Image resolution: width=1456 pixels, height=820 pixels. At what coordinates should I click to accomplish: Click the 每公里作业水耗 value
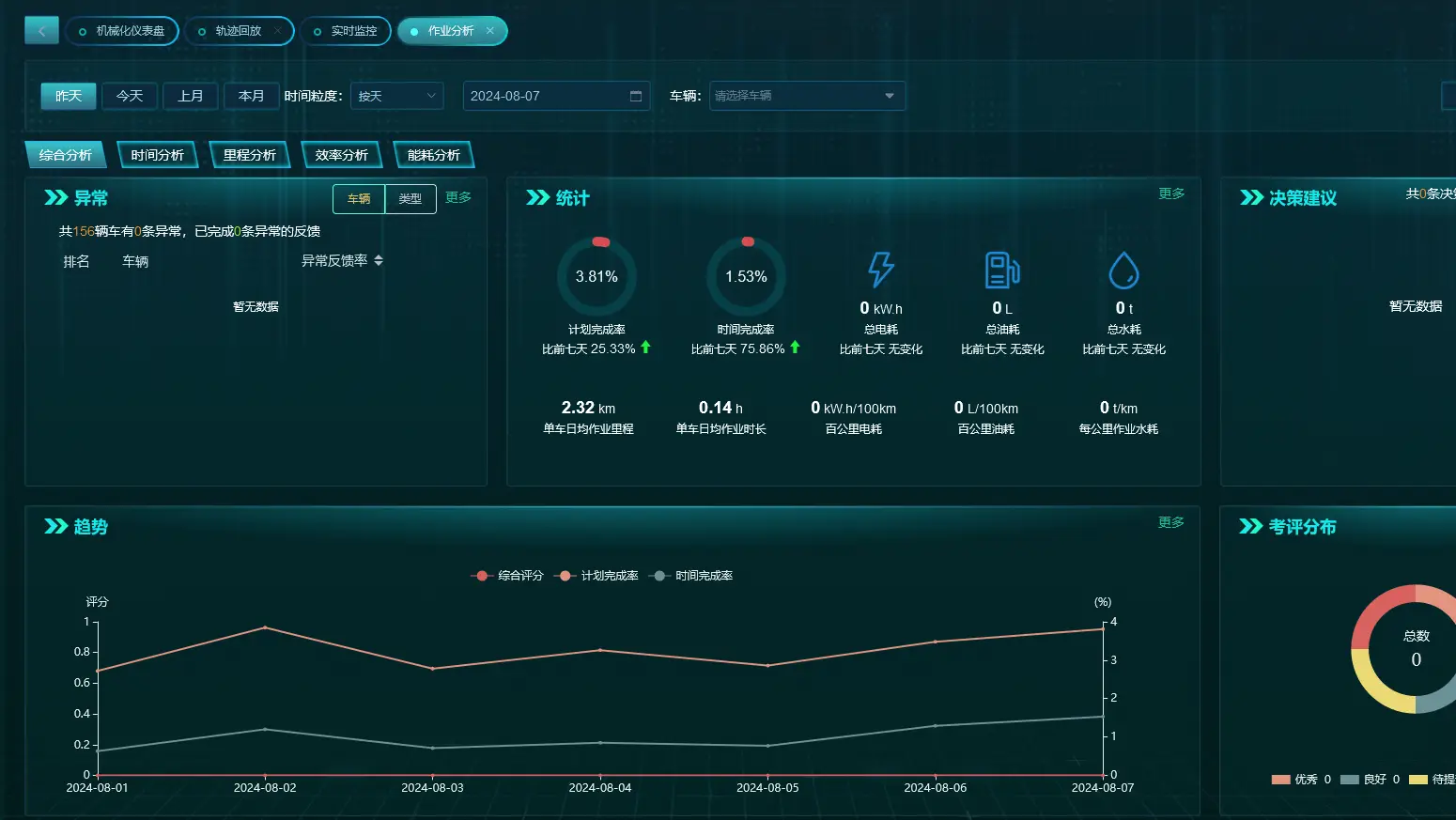(x=1118, y=408)
